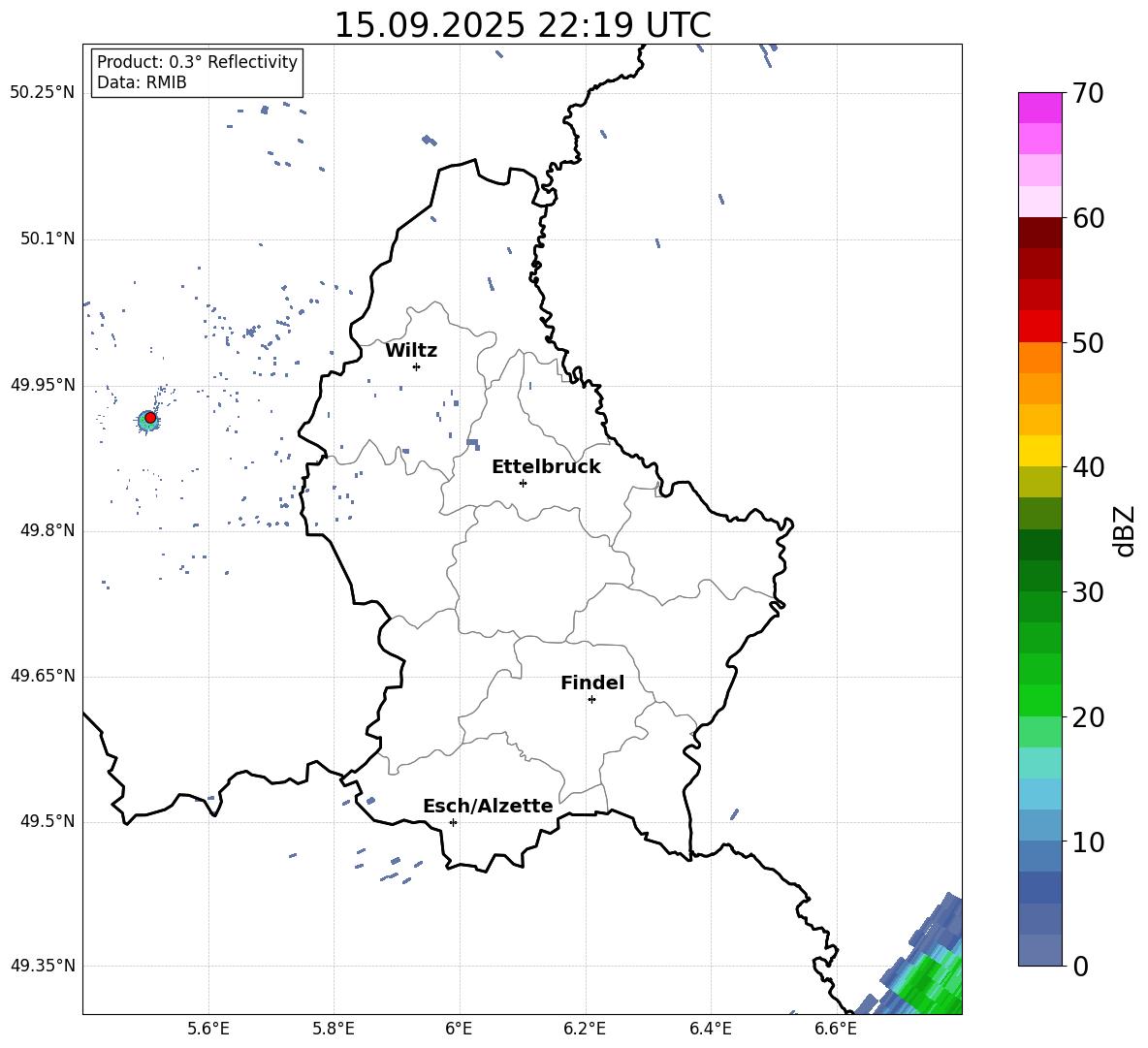Screen dimensions: 1148x1048
Task: Click the Wiltz city label
Action: click(x=411, y=351)
